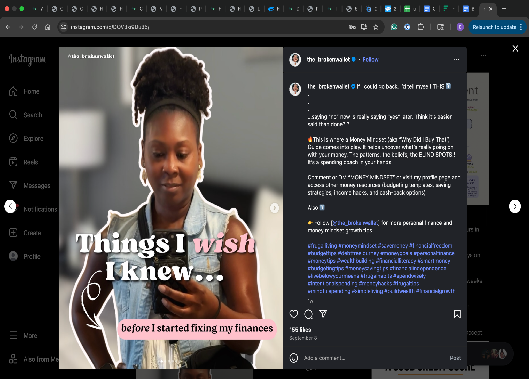The image size is (529, 379).
Task: Share the post with paper plane icon
Action: click(x=323, y=314)
